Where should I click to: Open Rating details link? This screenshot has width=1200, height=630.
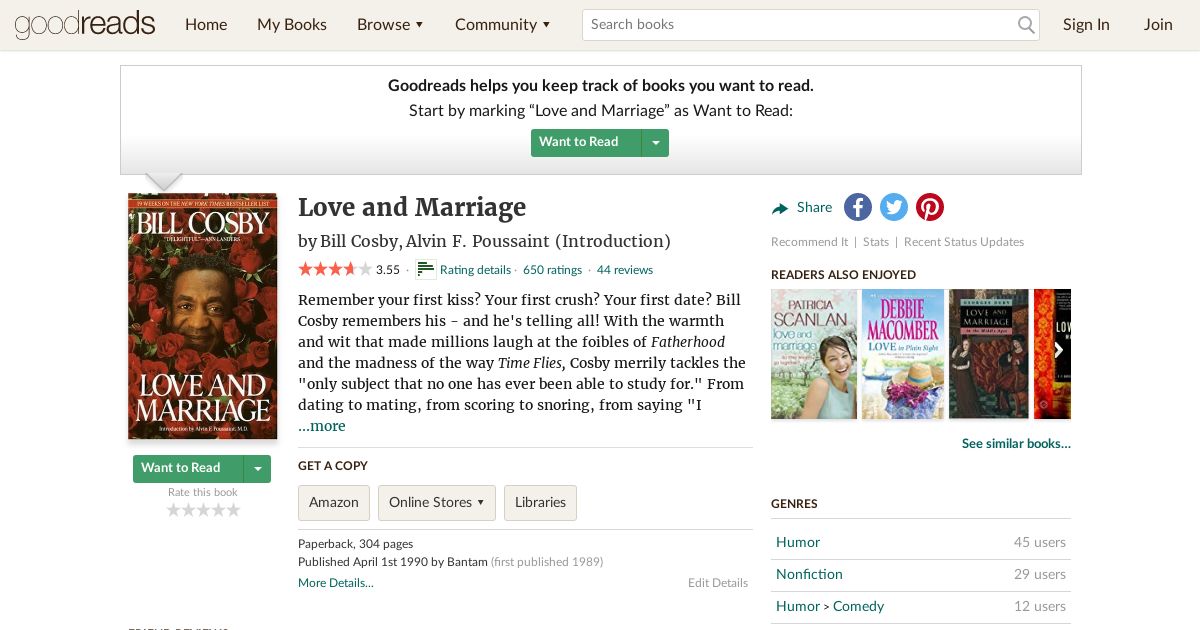[x=475, y=270]
